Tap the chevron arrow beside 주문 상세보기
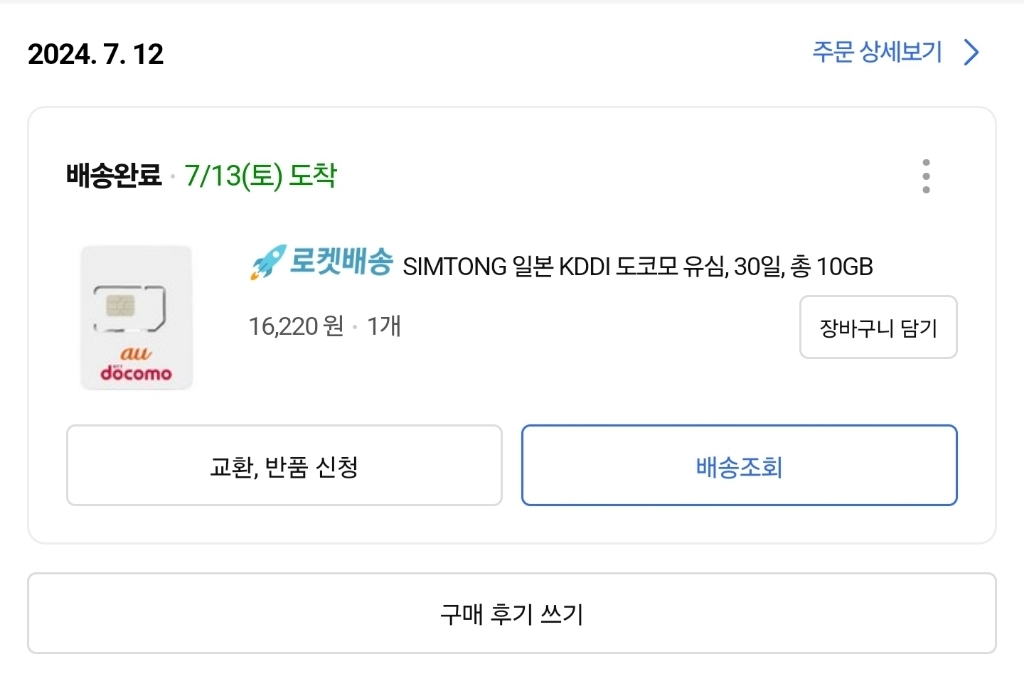The height and width of the screenshot is (676, 1024). click(x=970, y=53)
